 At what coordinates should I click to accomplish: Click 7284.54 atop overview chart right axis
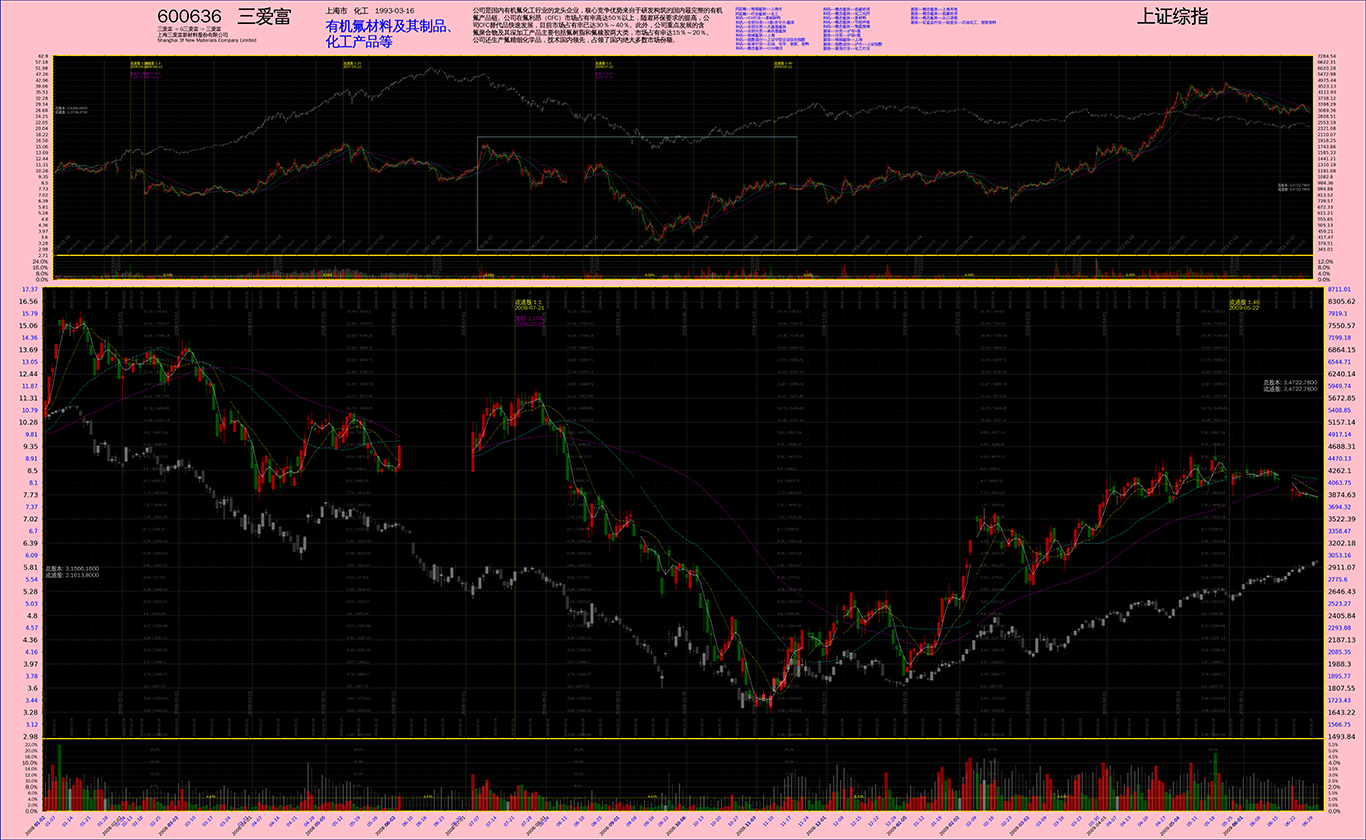tap(1327, 57)
